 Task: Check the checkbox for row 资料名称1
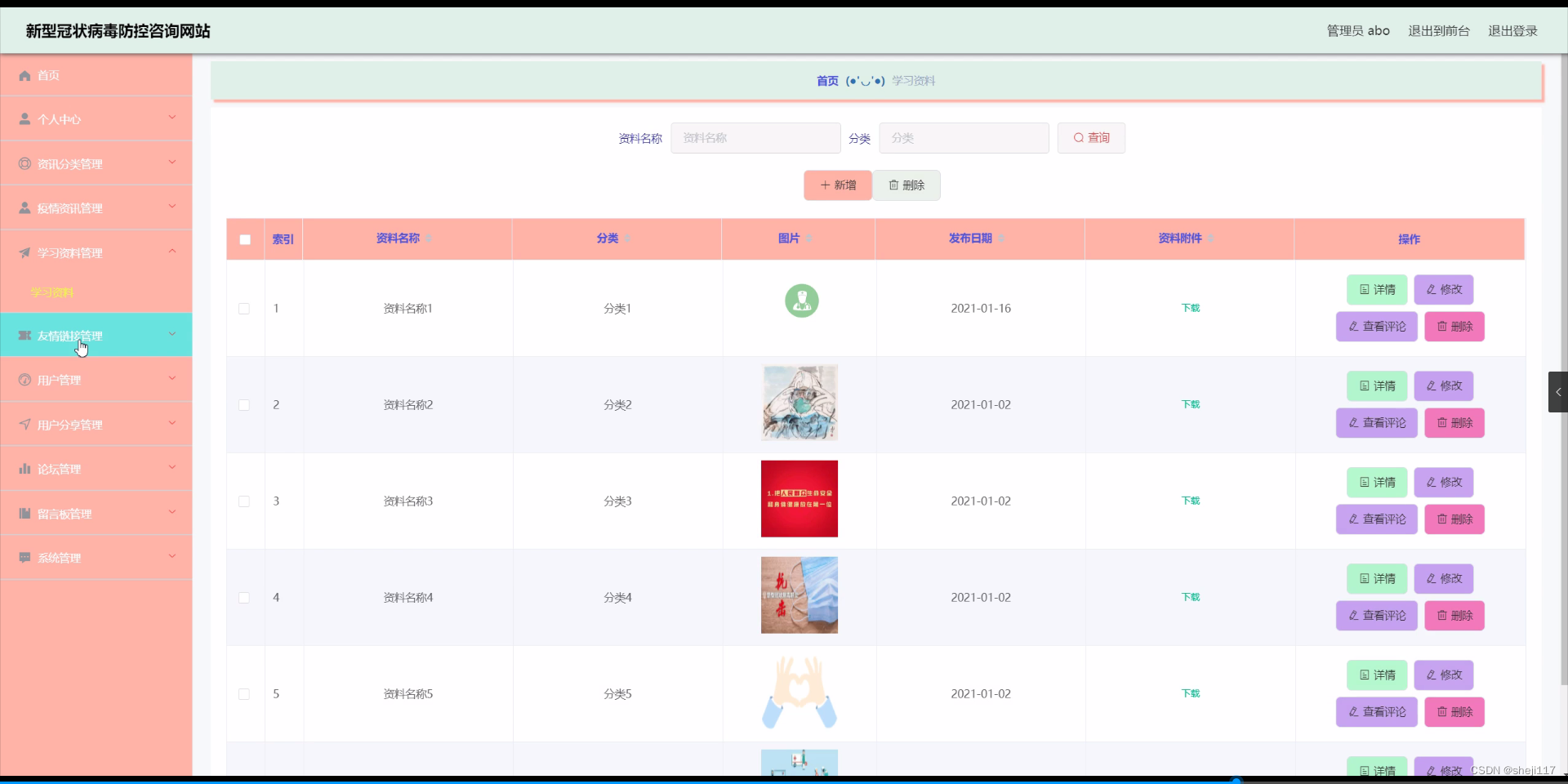(x=244, y=309)
